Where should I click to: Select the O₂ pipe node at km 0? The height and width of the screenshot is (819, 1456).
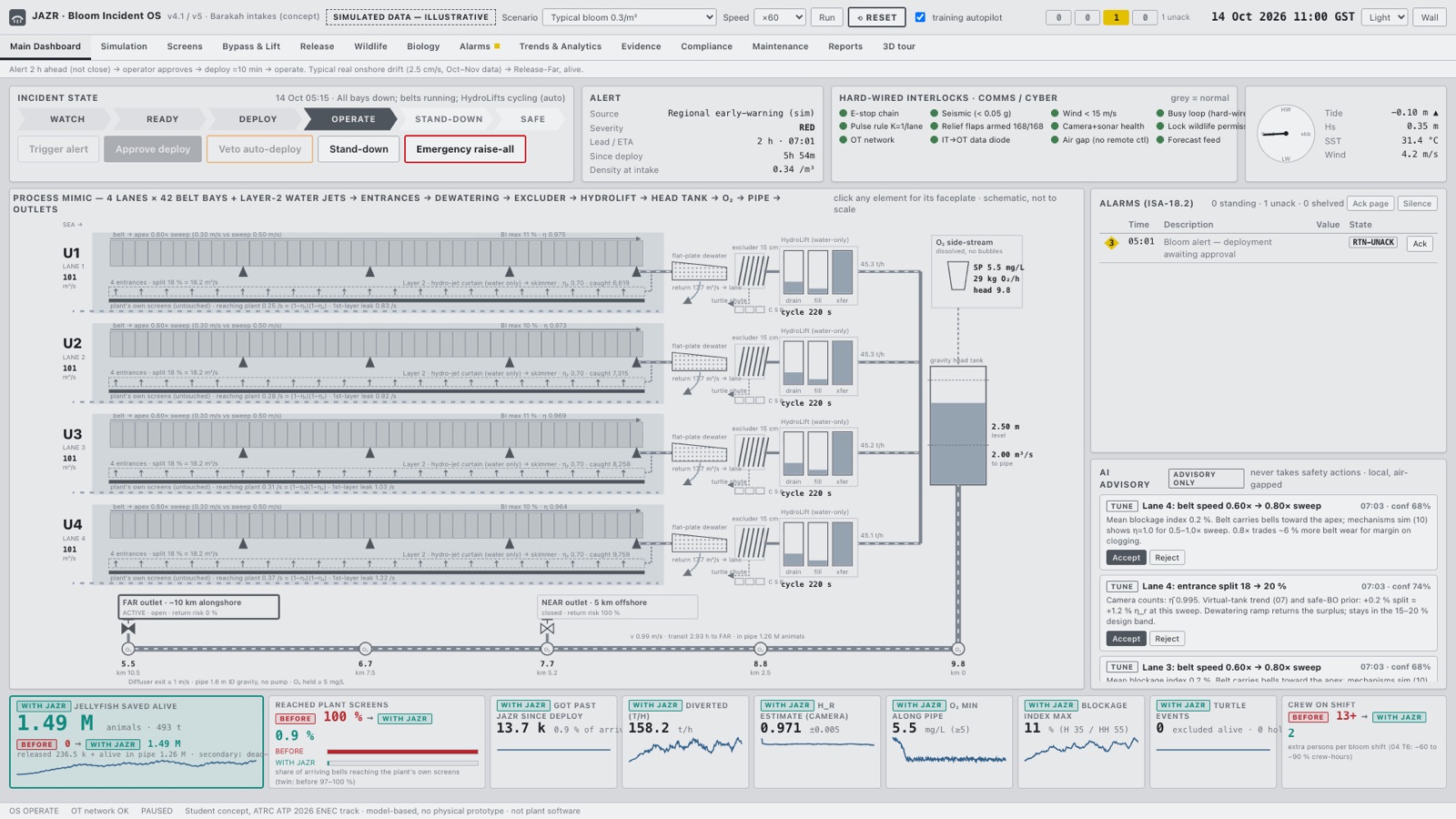coord(958,649)
